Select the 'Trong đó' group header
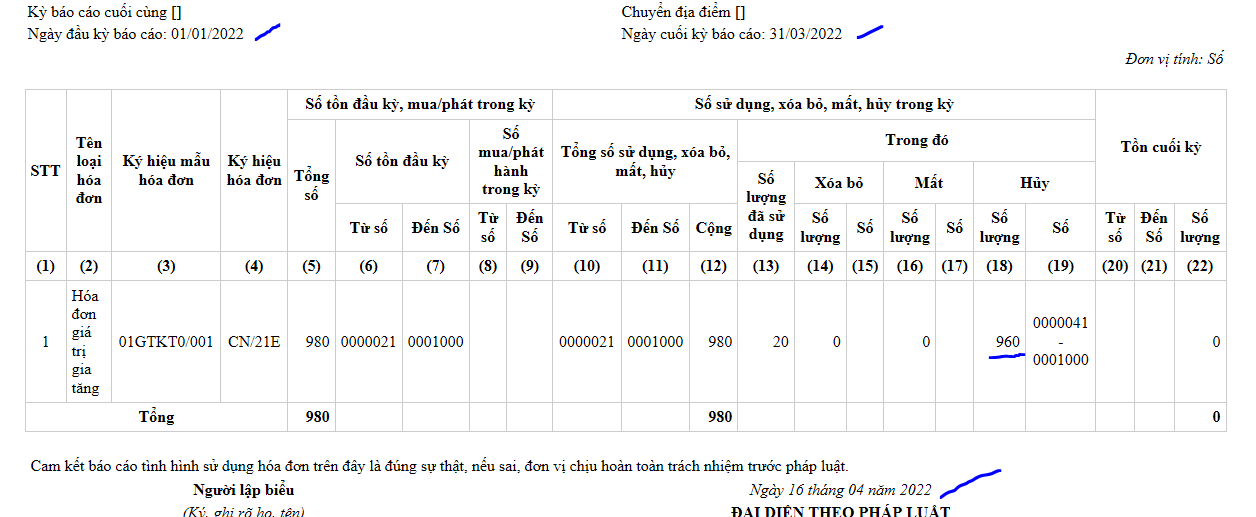The height and width of the screenshot is (517, 1256). 916,141
